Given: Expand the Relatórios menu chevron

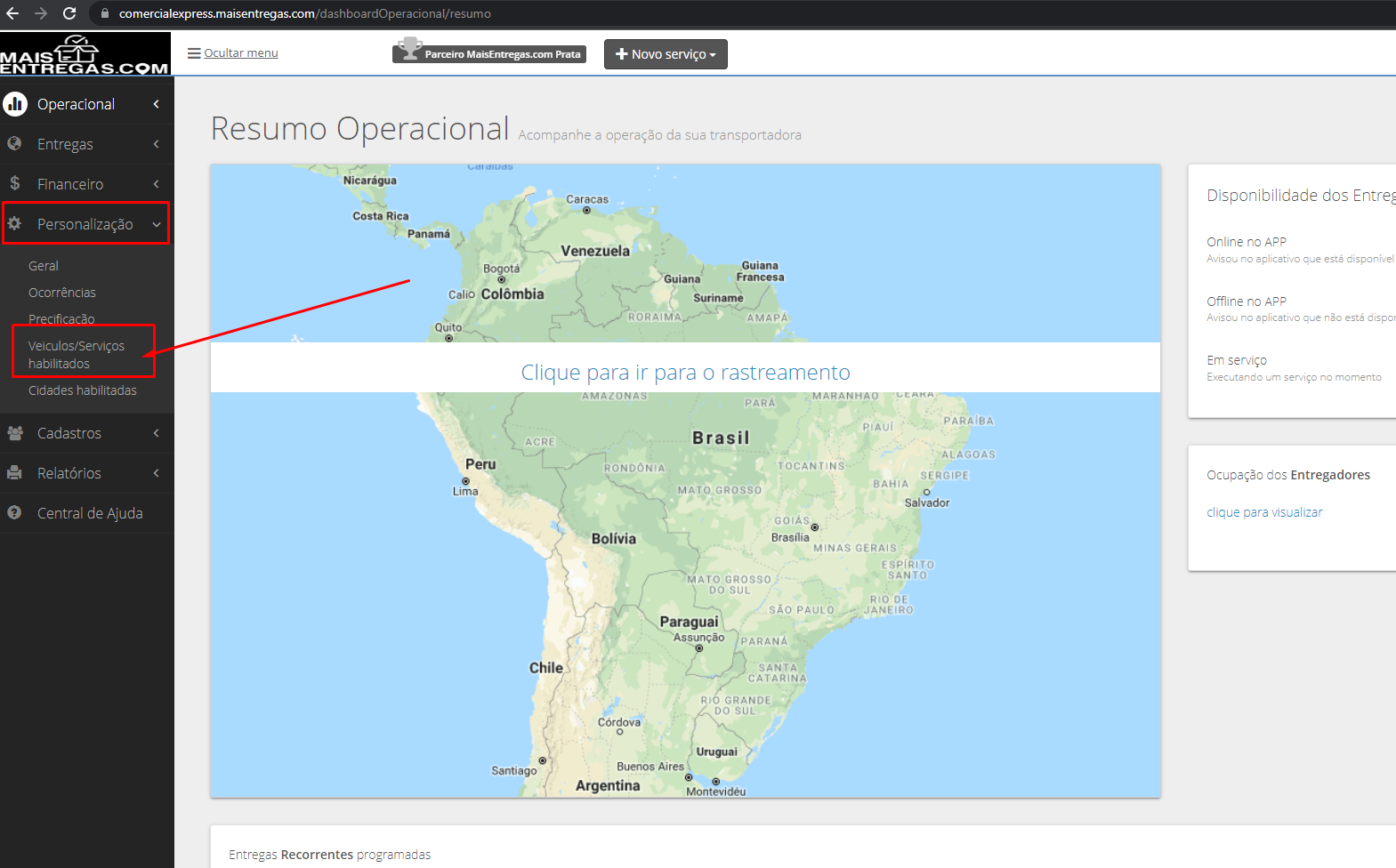Looking at the screenshot, I should (157, 473).
